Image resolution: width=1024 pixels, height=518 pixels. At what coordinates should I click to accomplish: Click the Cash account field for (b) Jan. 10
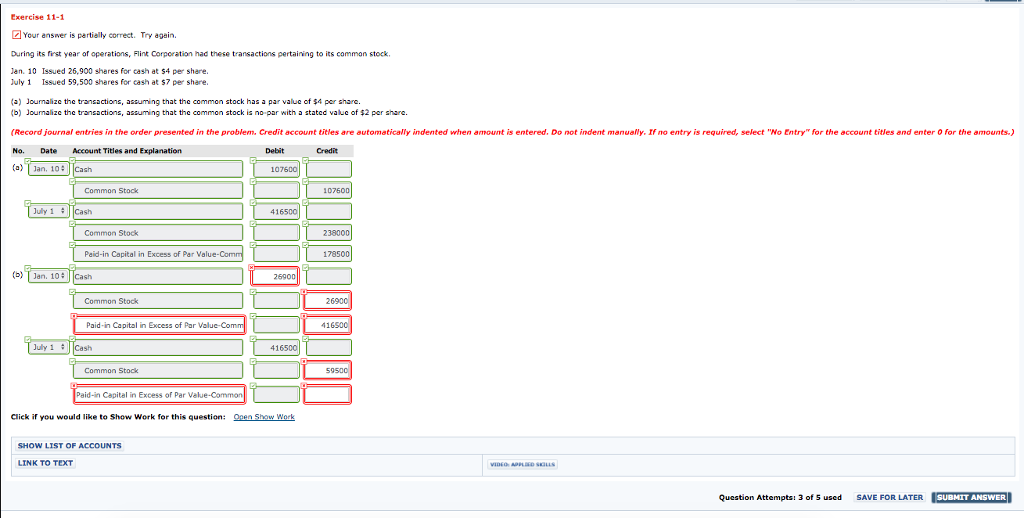(x=158, y=276)
